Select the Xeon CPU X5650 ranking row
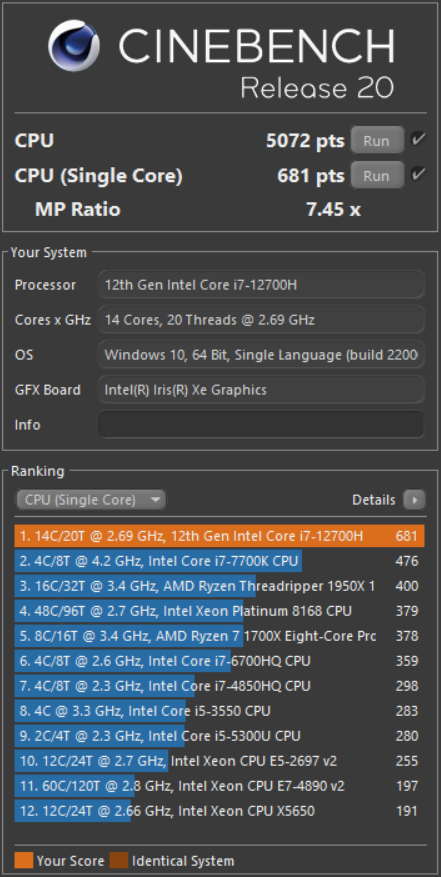The height and width of the screenshot is (877, 441). (219, 810)
